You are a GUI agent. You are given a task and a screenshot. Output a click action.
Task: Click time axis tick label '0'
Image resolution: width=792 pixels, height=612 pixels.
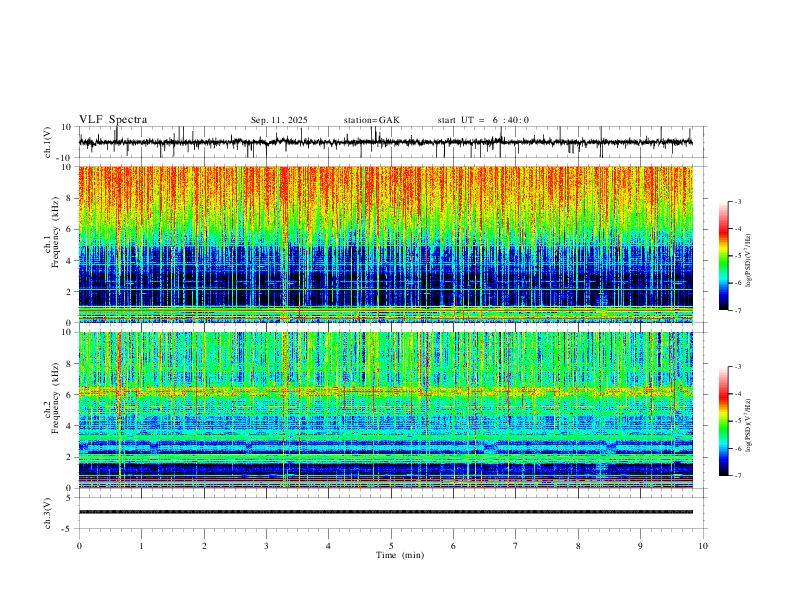(79, 546)
